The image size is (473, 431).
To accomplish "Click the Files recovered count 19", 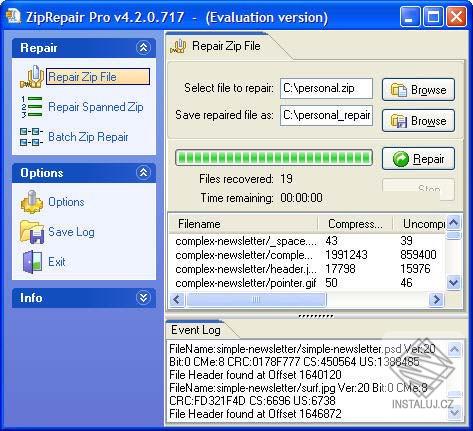I will point(286,179).
